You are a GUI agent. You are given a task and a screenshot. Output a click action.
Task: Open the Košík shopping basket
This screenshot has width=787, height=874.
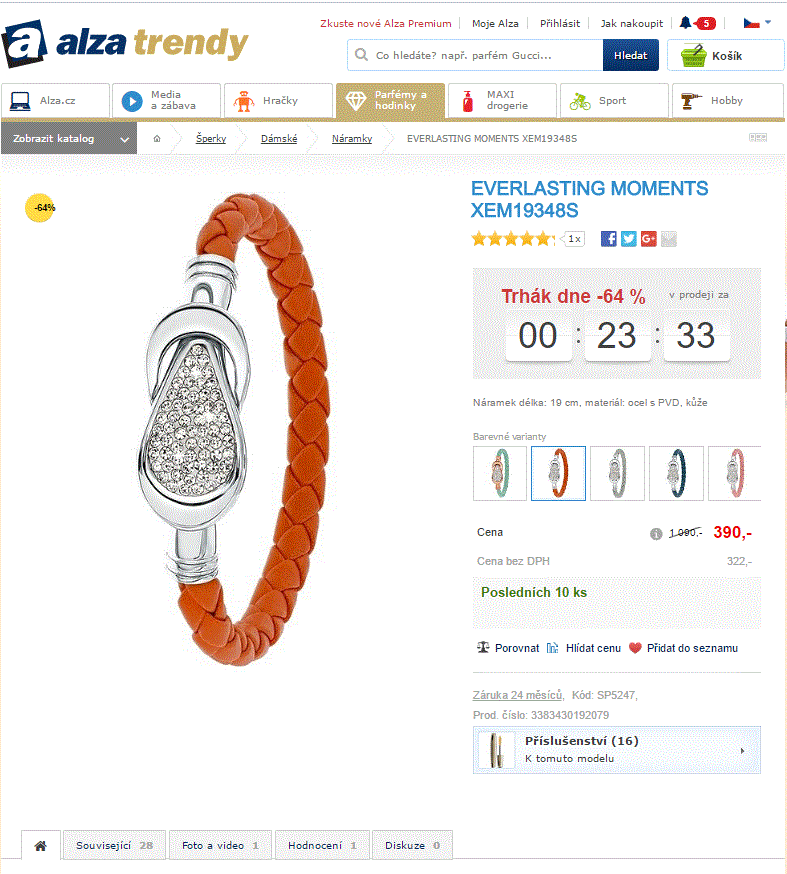coord(726,55)
